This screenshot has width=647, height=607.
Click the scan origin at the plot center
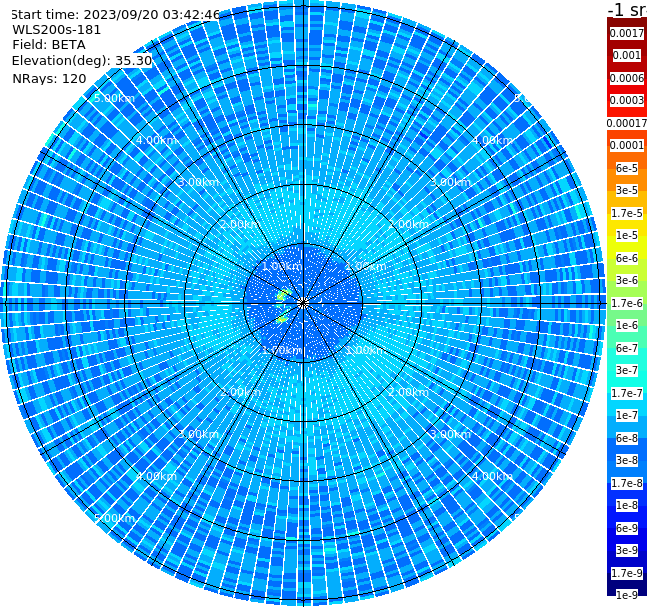(x=303, y=303)
